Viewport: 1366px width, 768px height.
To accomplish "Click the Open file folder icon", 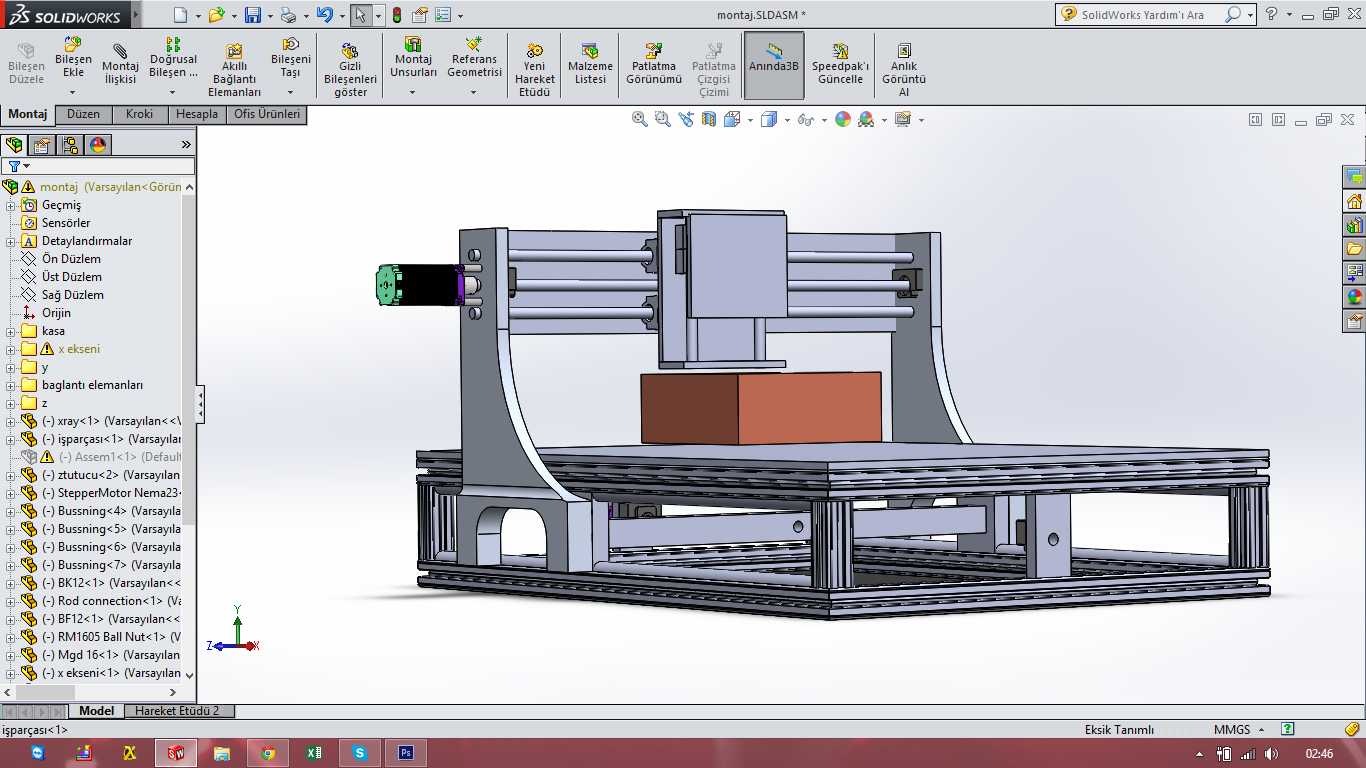I will coord(216,15).
